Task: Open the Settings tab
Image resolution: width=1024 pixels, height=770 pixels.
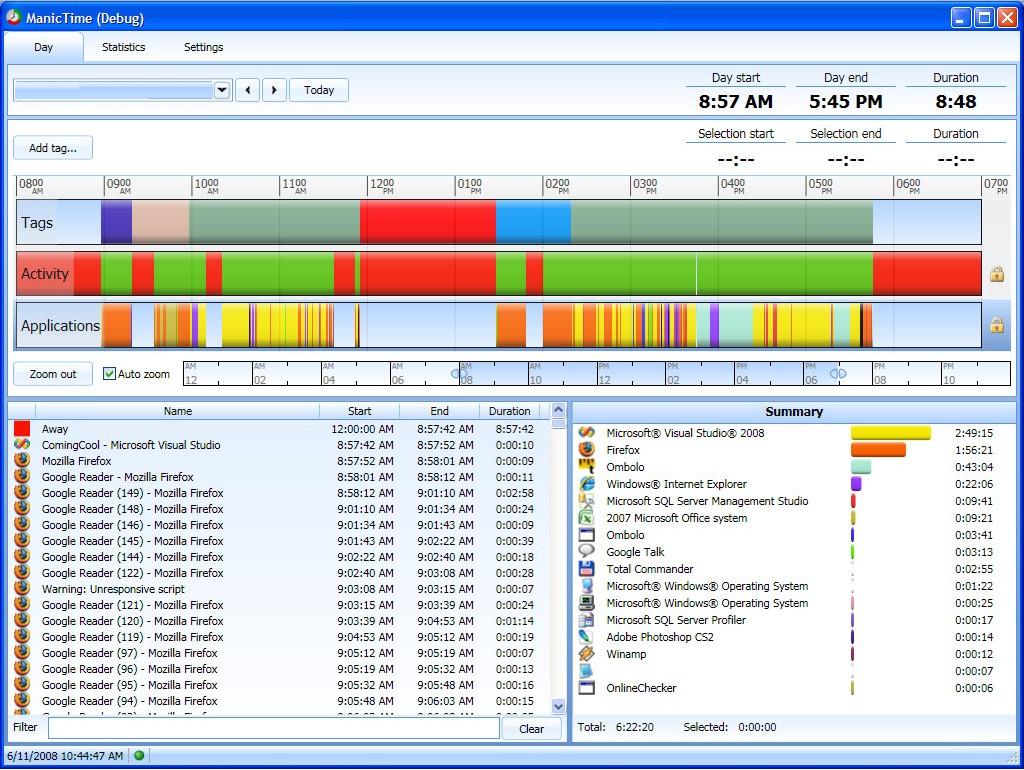Action: 203,47
